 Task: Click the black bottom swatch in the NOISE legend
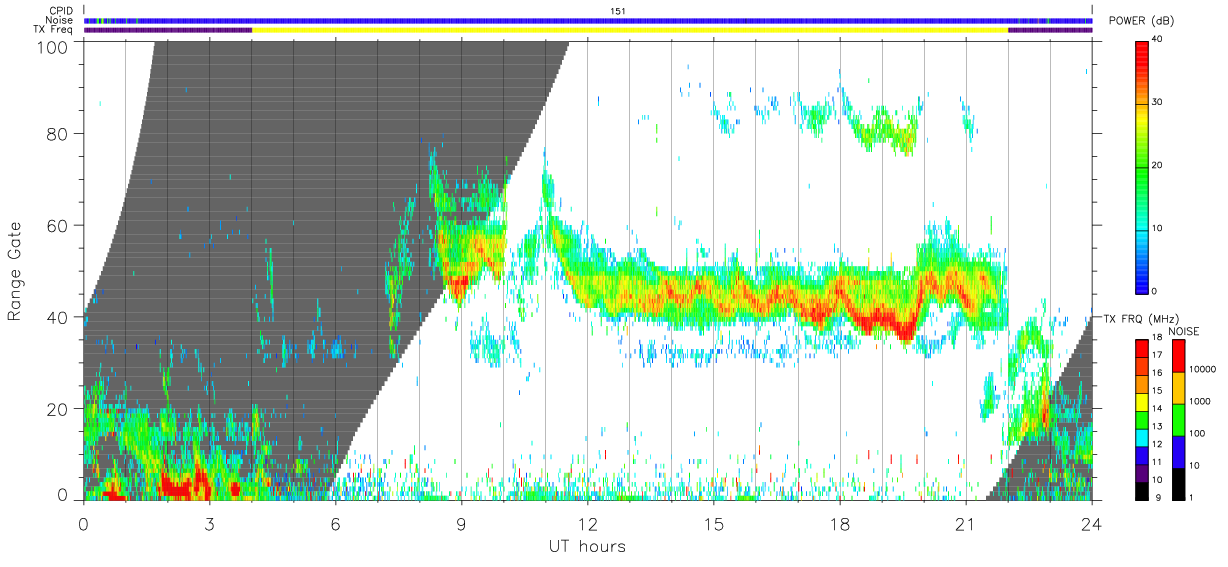pos(1178,484)
